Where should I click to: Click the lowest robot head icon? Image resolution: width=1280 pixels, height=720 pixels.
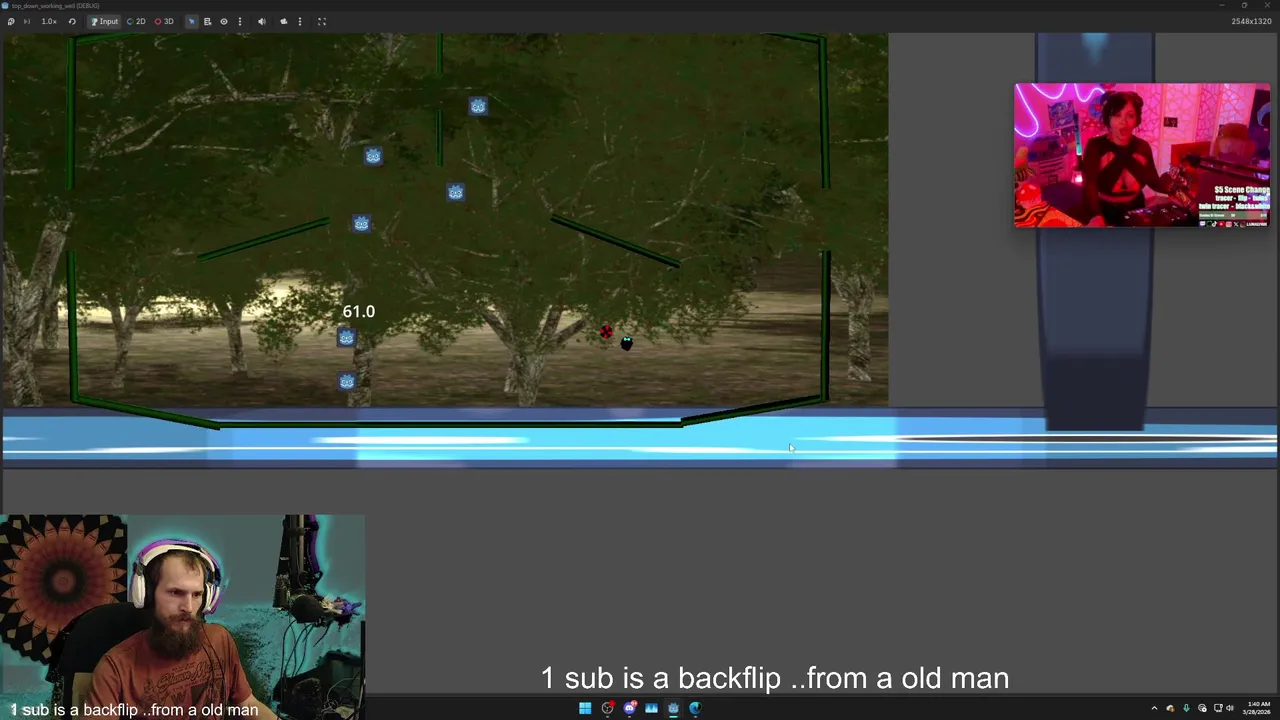pyautogui.click(x=347, y=381)
